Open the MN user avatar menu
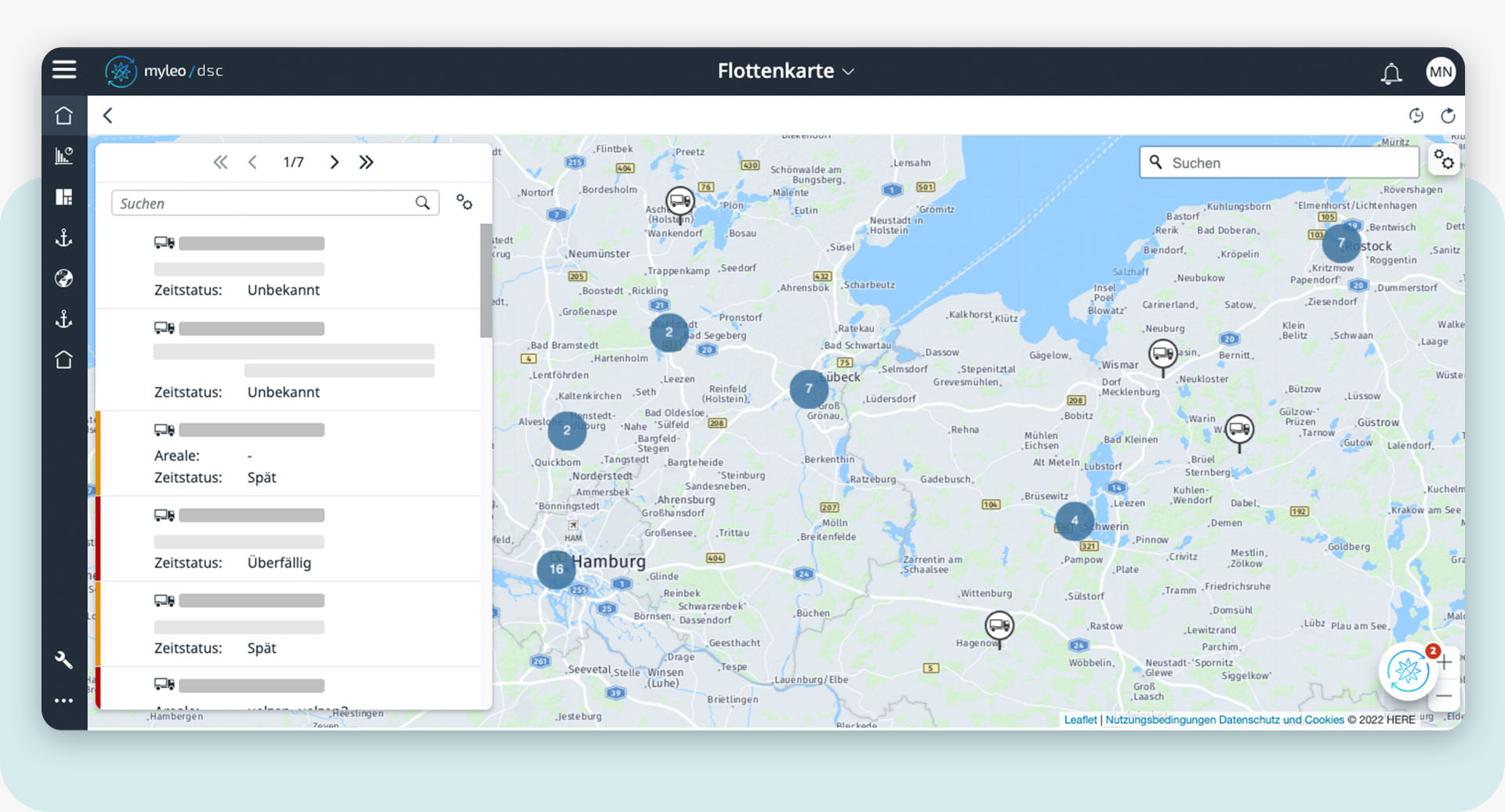1505x812 pixels. (1440, 72)
